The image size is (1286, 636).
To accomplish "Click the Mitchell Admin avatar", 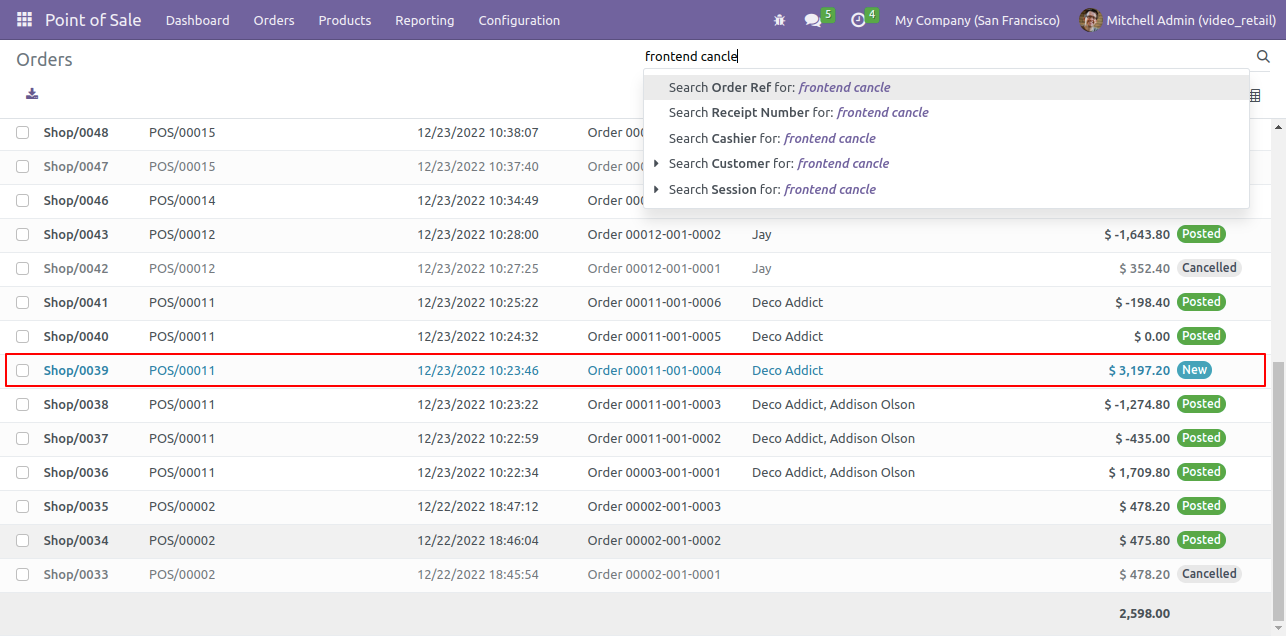I will pyautogui.click(x=1091, y=20).
